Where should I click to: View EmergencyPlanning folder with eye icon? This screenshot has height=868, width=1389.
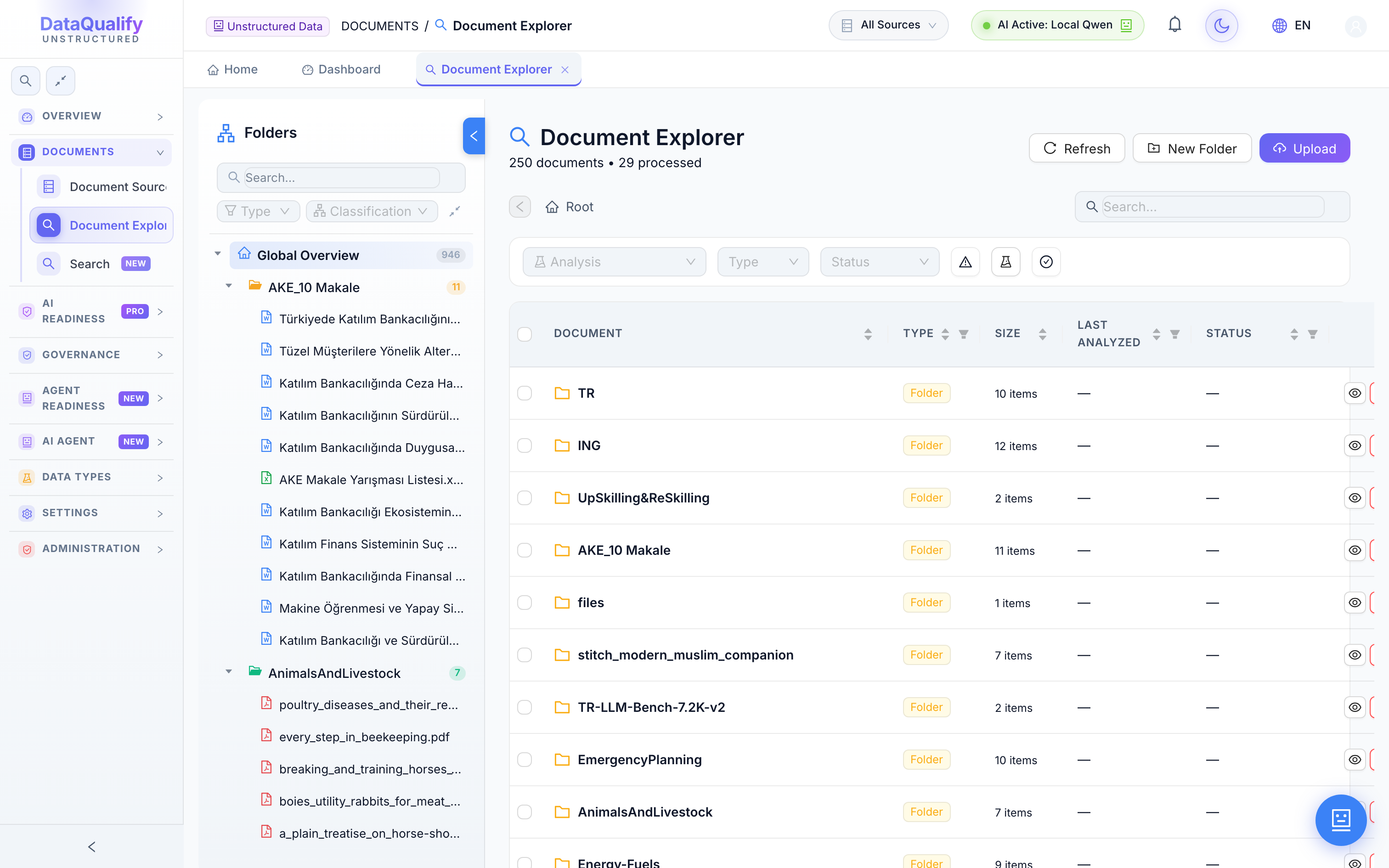(x=1355, y=760)
